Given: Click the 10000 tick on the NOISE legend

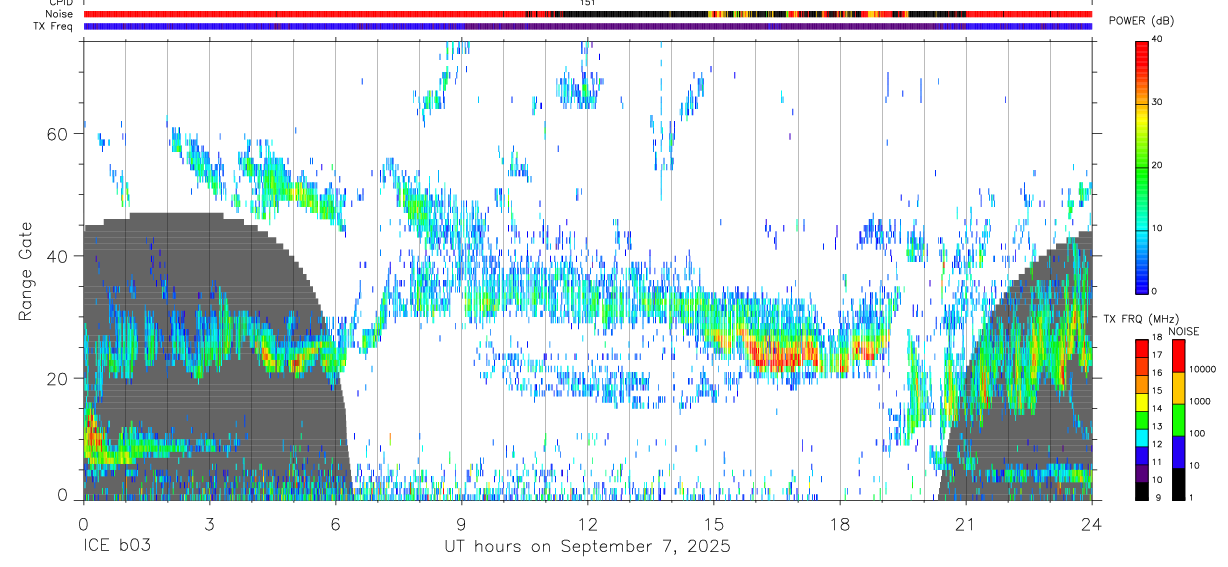Looking at the screenshot, I should click(1204, 370).
